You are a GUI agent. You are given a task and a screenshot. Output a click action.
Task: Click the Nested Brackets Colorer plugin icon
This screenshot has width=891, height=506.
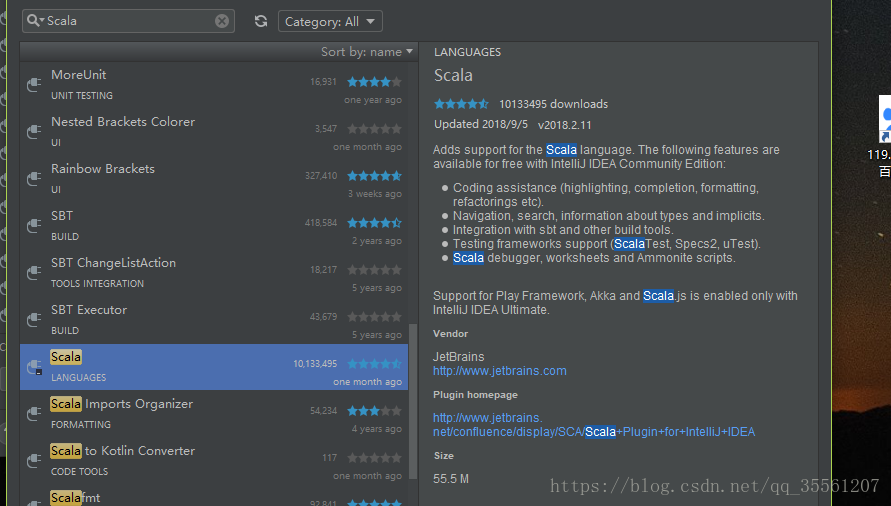pyautogui.click(x=34, y=132)
